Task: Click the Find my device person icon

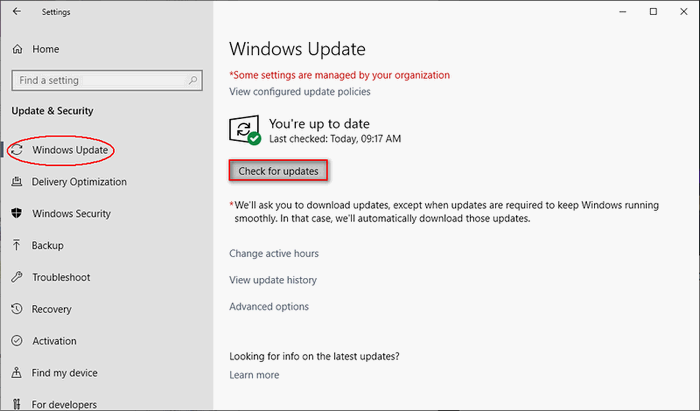Action: (x=17, y=373)
